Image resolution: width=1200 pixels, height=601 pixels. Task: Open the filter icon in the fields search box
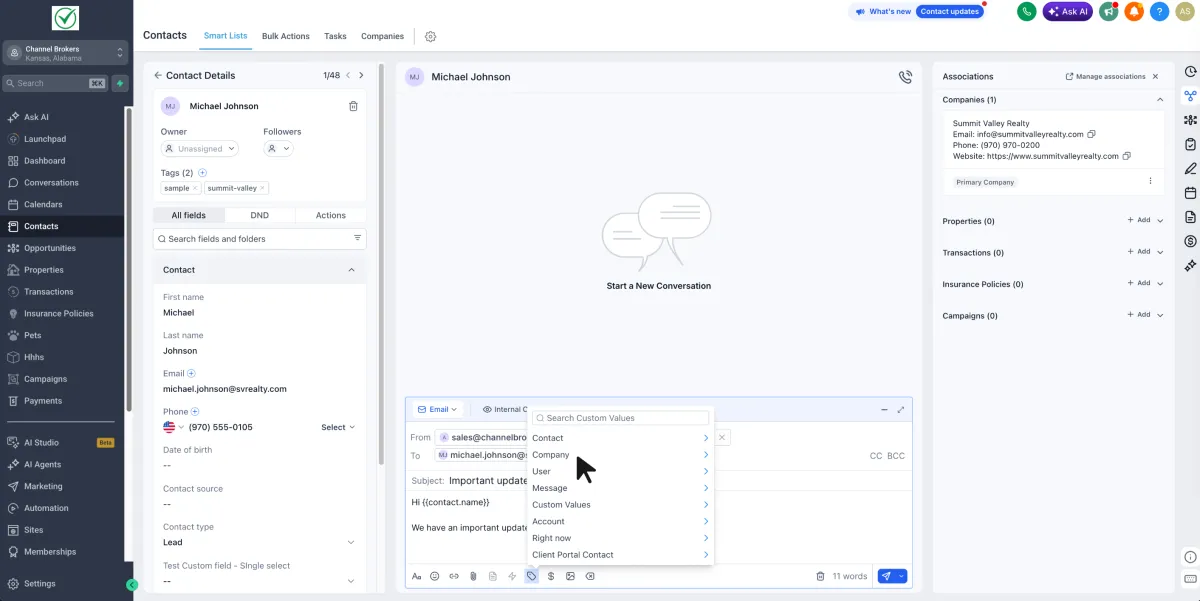pos(357,239)
